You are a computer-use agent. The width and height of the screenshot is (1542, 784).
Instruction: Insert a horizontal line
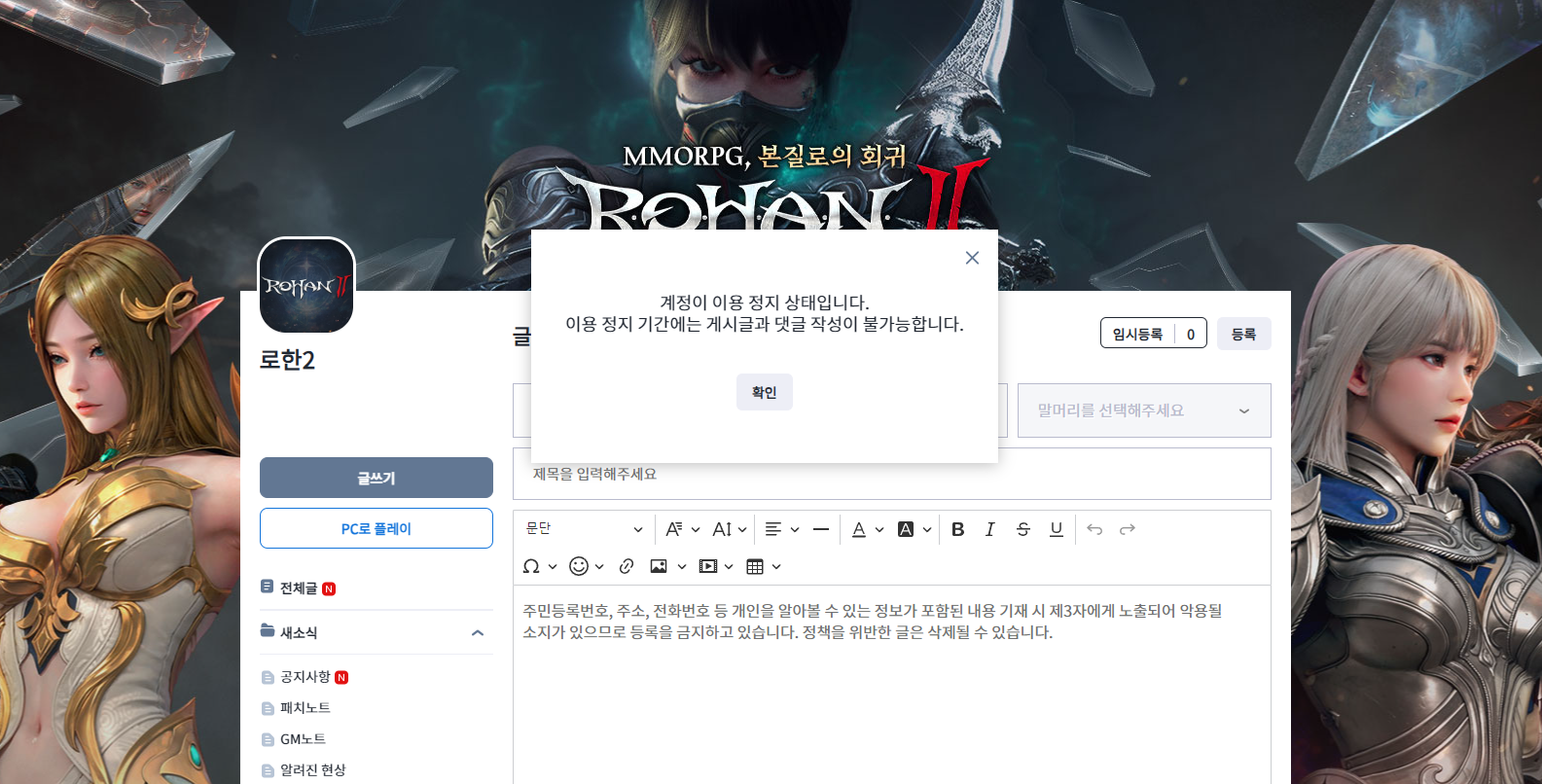click(820, 529)
